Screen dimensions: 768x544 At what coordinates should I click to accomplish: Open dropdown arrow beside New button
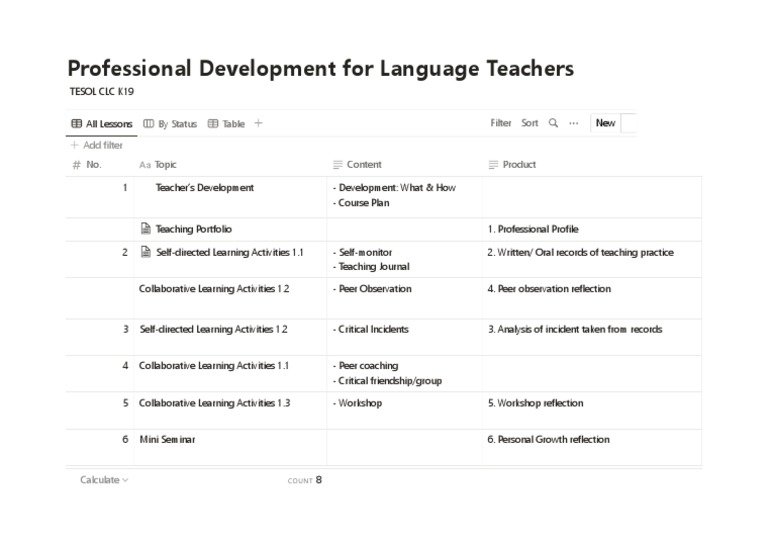628,123
